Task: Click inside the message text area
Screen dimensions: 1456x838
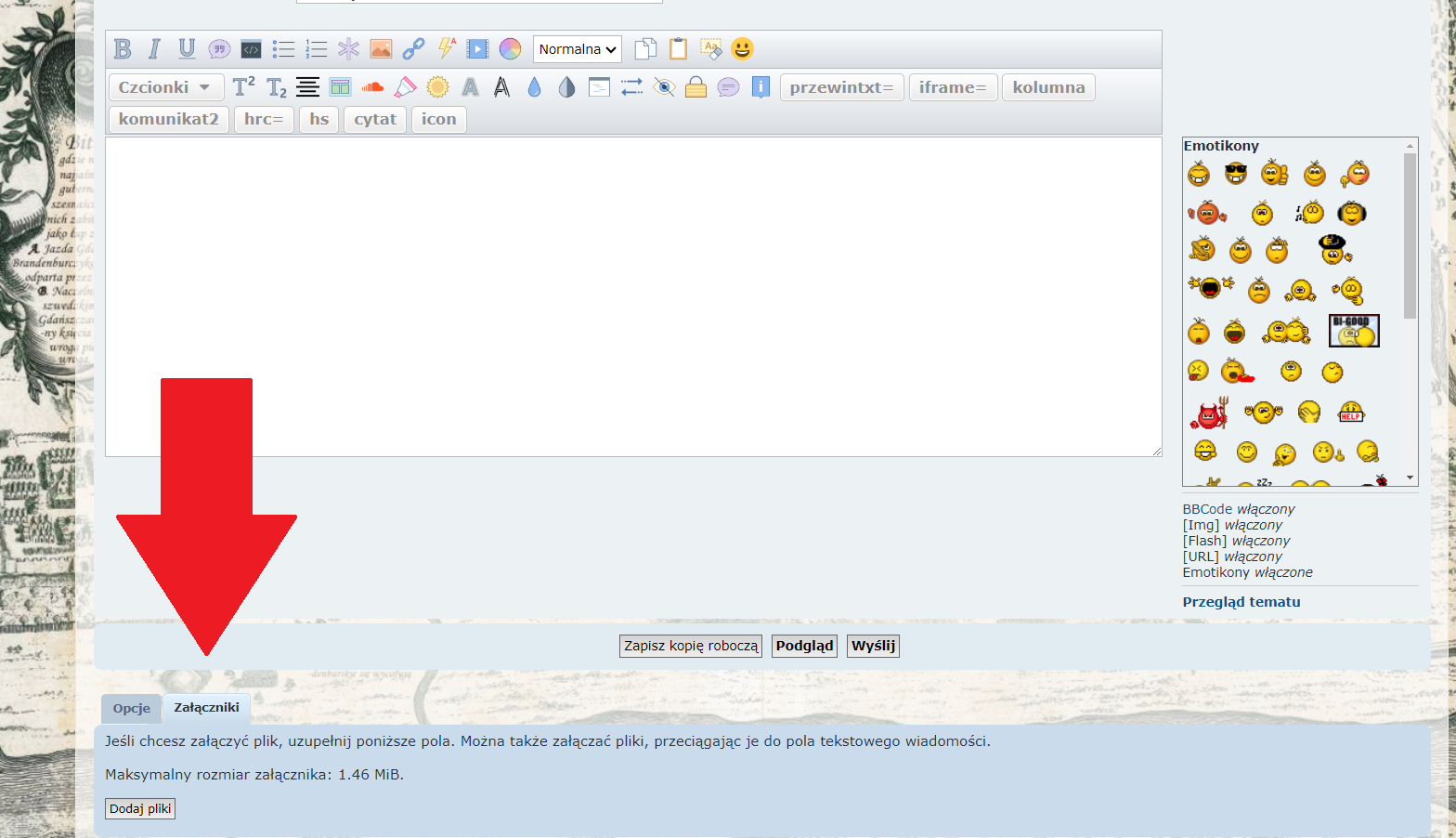Action: (x=633, y=297)
